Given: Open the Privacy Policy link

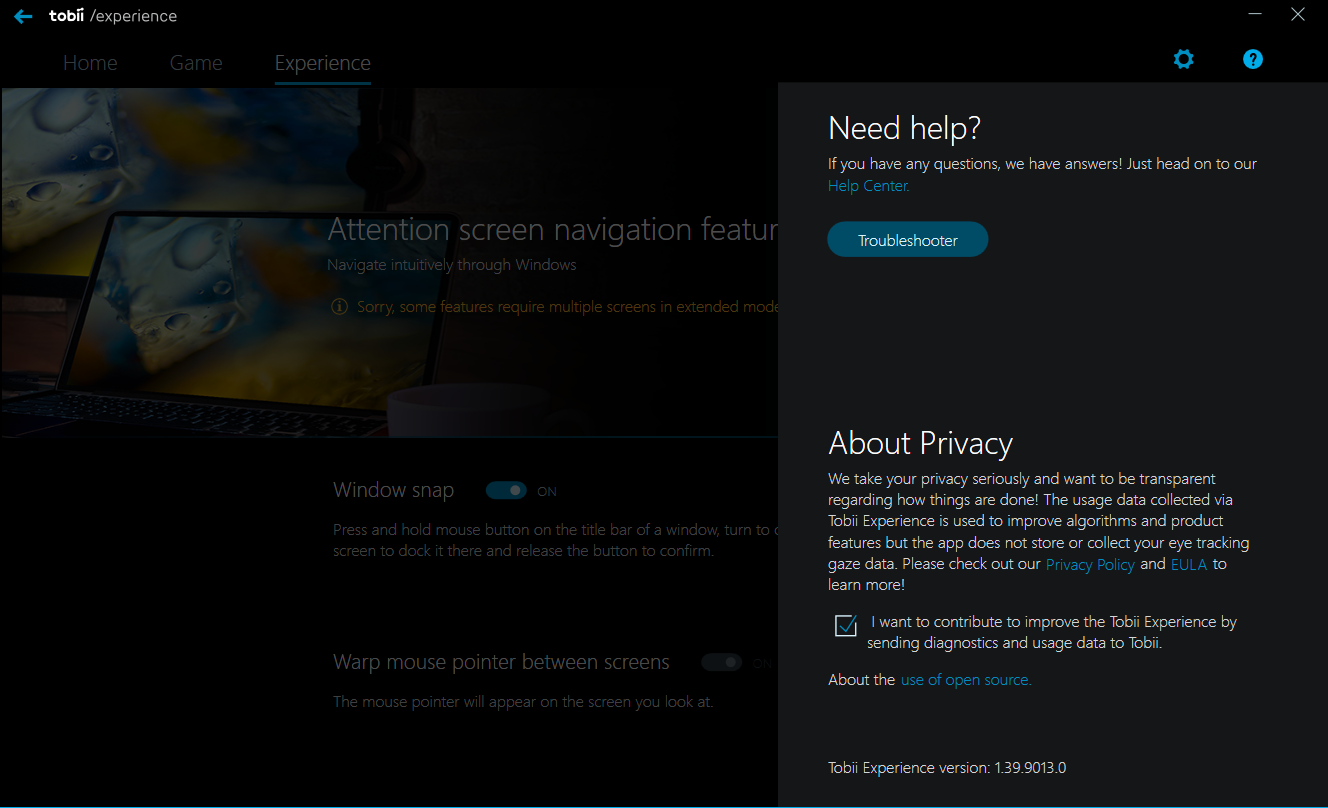Looking at the screenshot, I should [x=1090, y=565].
